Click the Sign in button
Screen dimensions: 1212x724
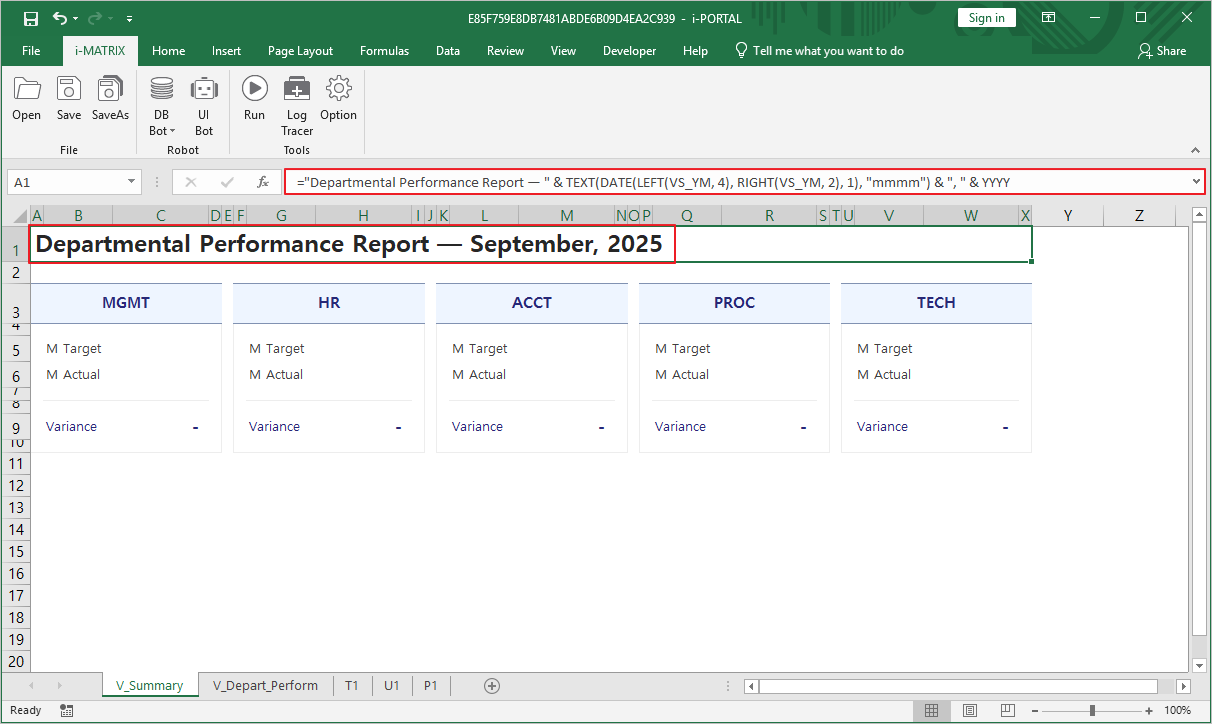[986, 17]
